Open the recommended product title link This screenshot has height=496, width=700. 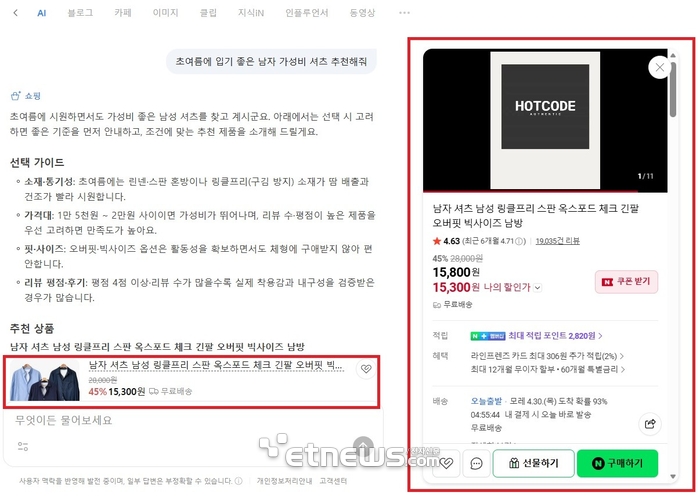tap(216, 365)
